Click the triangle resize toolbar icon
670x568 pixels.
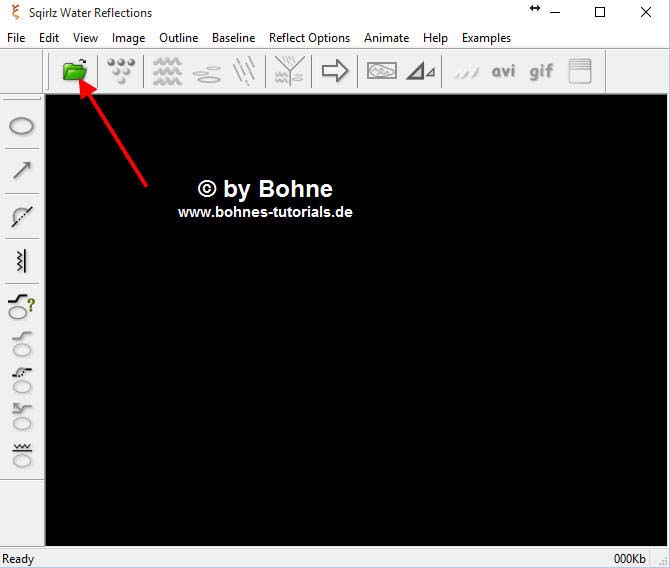pyautogui.click(x=421, y=71)
